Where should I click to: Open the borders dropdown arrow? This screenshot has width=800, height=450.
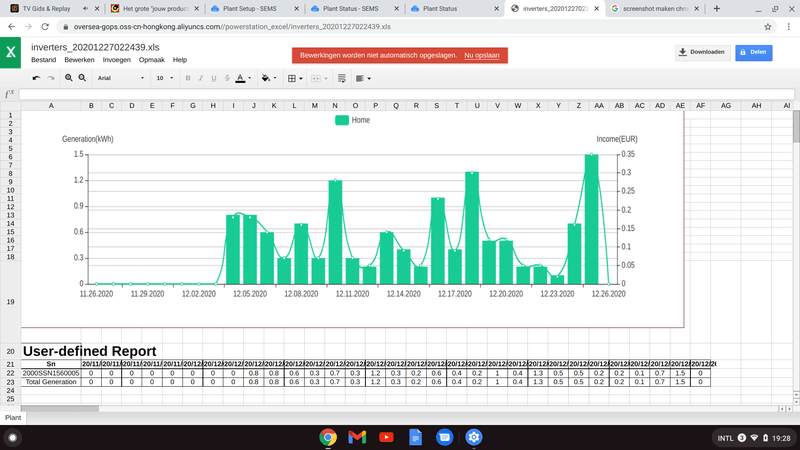pos(301,78)
